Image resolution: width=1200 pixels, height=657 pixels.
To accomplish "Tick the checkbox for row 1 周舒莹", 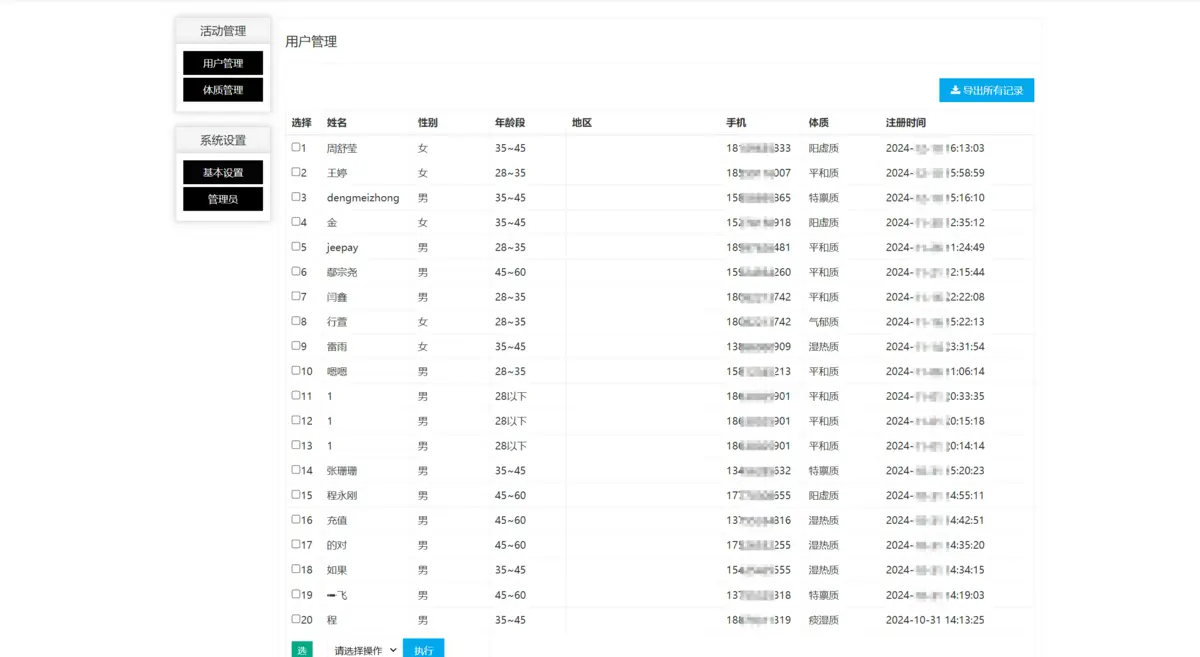I will pyautogui.click(x=296, y=147).
